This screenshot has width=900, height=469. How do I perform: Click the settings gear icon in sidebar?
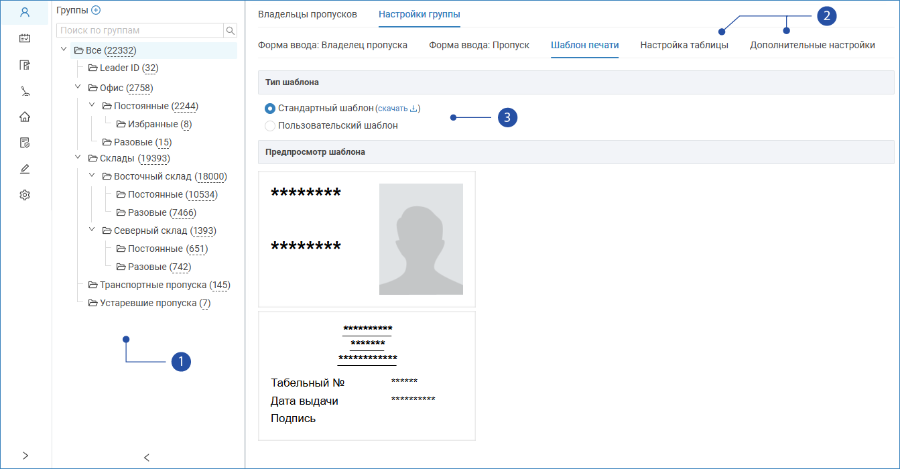[25, 195]
